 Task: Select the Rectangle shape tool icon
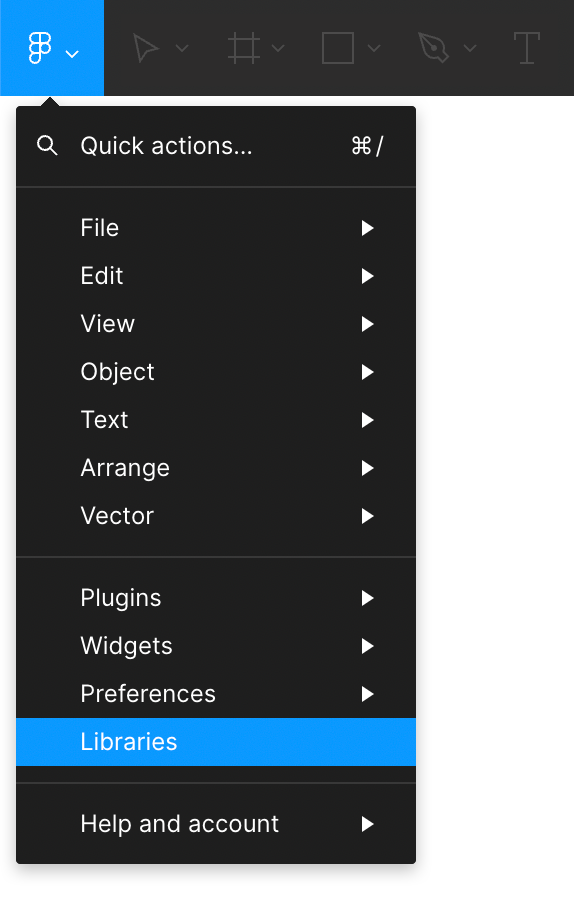[338, 48]
